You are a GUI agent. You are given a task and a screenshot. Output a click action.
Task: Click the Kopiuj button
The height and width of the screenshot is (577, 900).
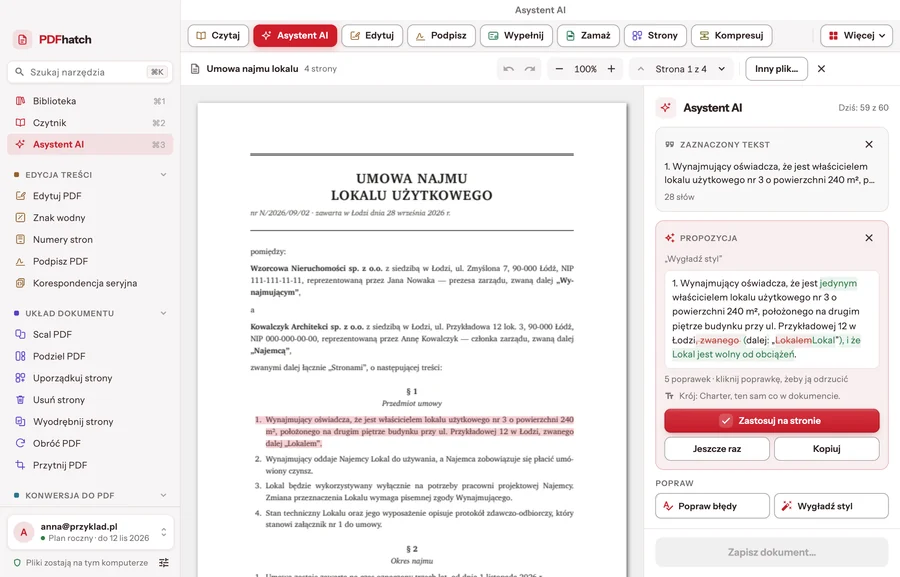pos(827,449)
